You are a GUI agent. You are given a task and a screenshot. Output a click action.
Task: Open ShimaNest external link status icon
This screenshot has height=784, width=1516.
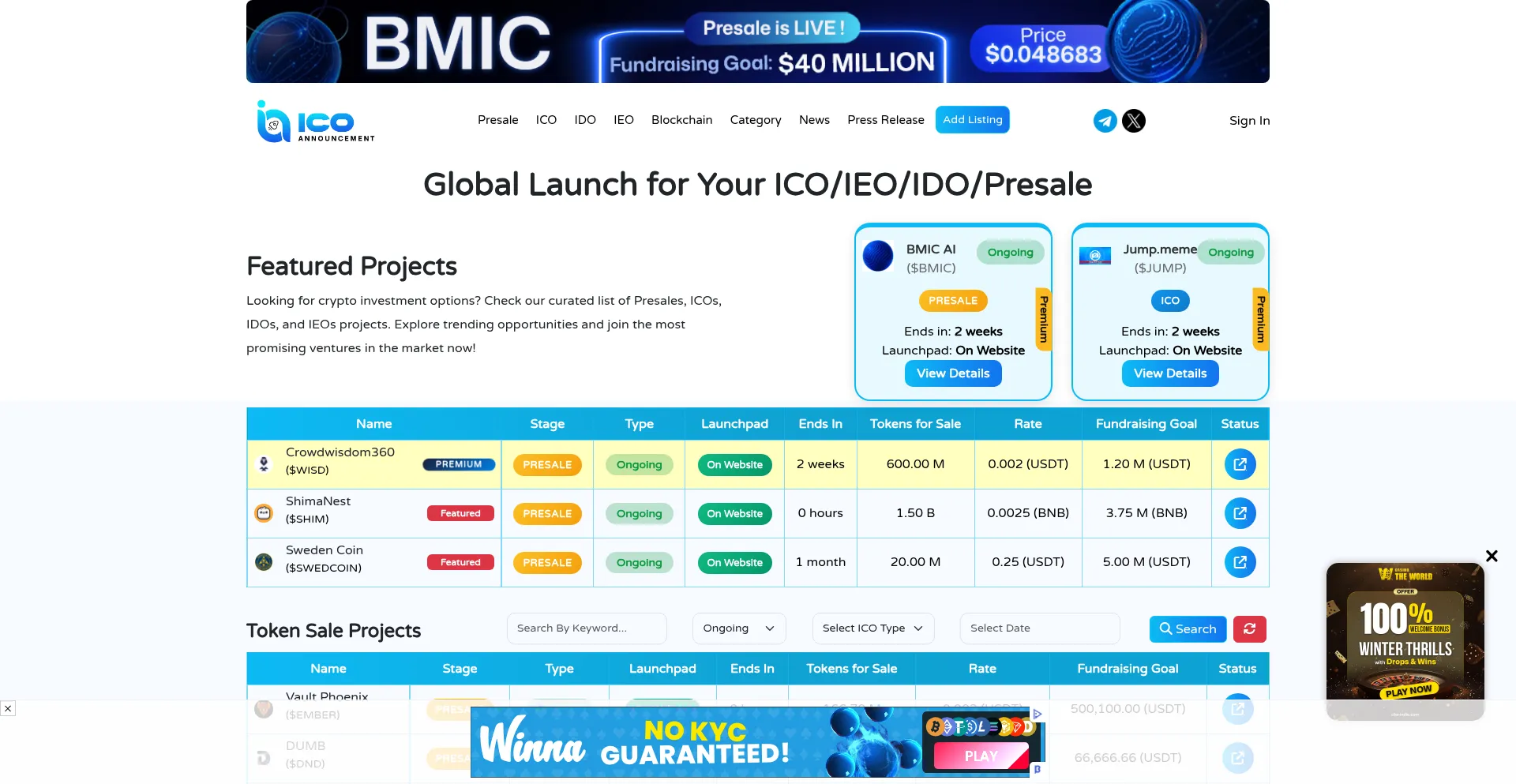(1240, 513)
